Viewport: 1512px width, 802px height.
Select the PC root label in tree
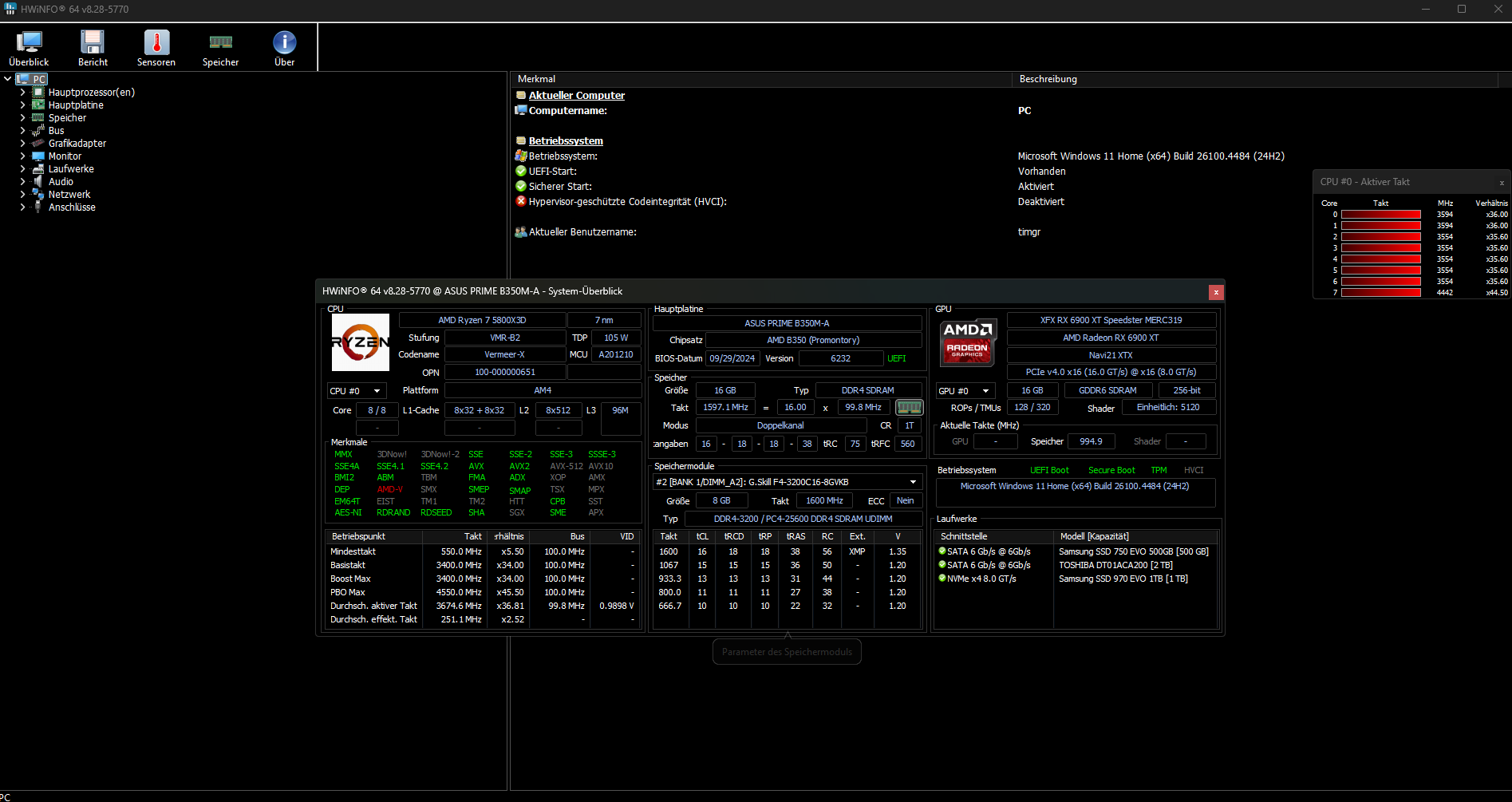click(39, 79)
